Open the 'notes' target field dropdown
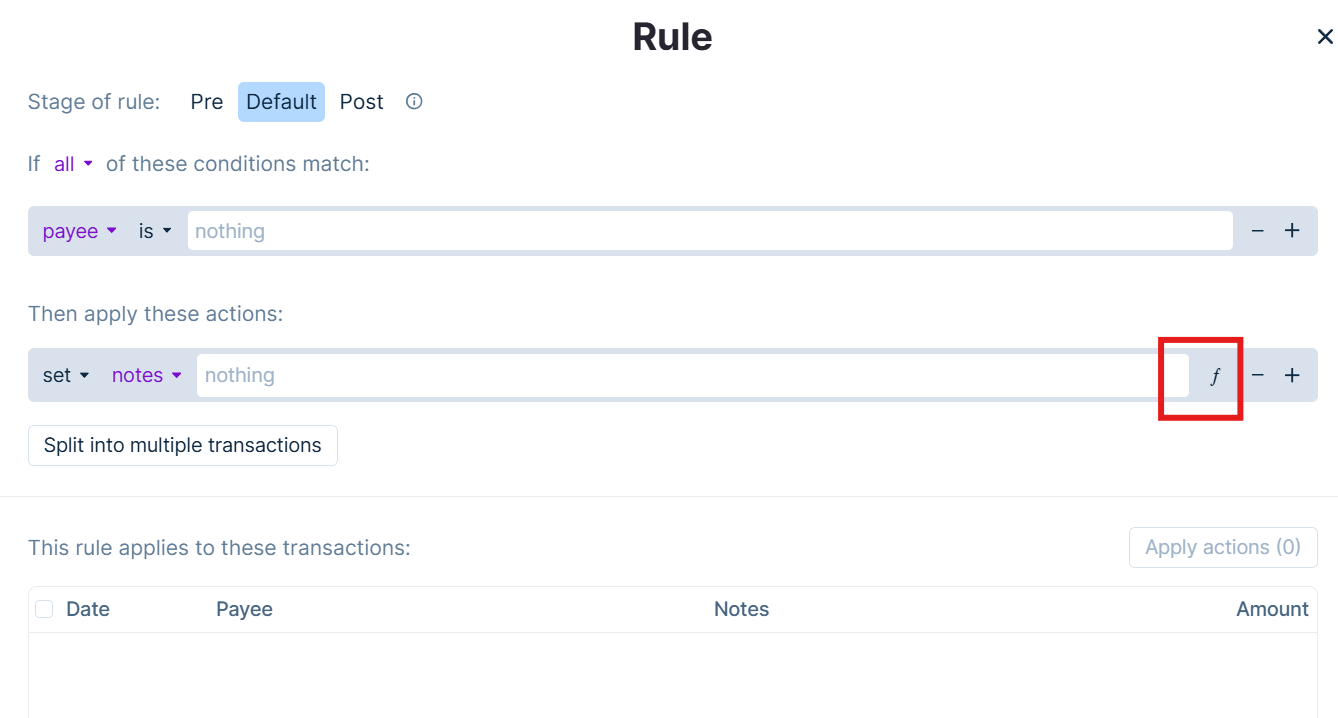This screenshot has height=718, width=1338. [146, 375]
